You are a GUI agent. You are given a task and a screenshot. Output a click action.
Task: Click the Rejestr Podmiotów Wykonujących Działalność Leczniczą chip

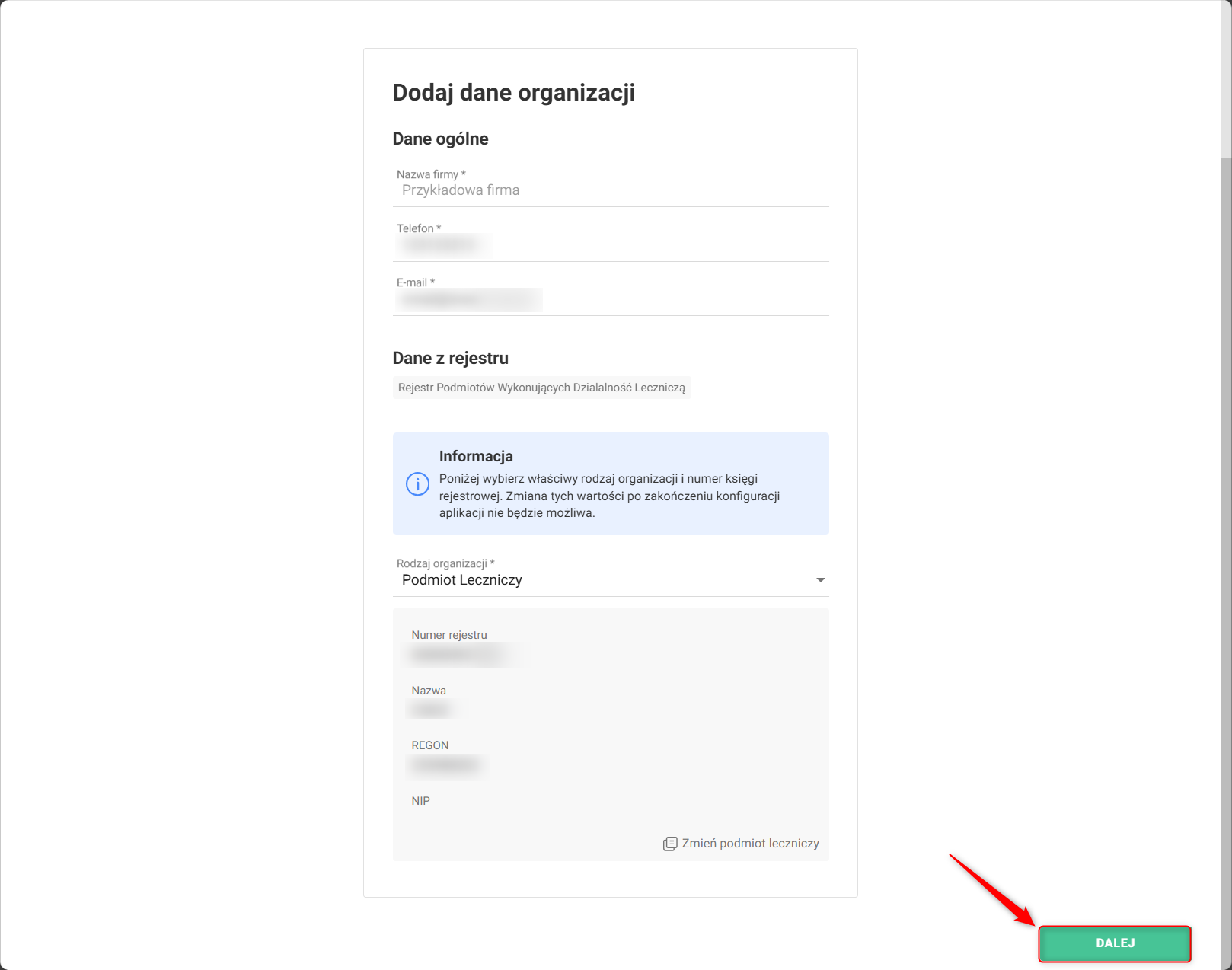[541, 388]
